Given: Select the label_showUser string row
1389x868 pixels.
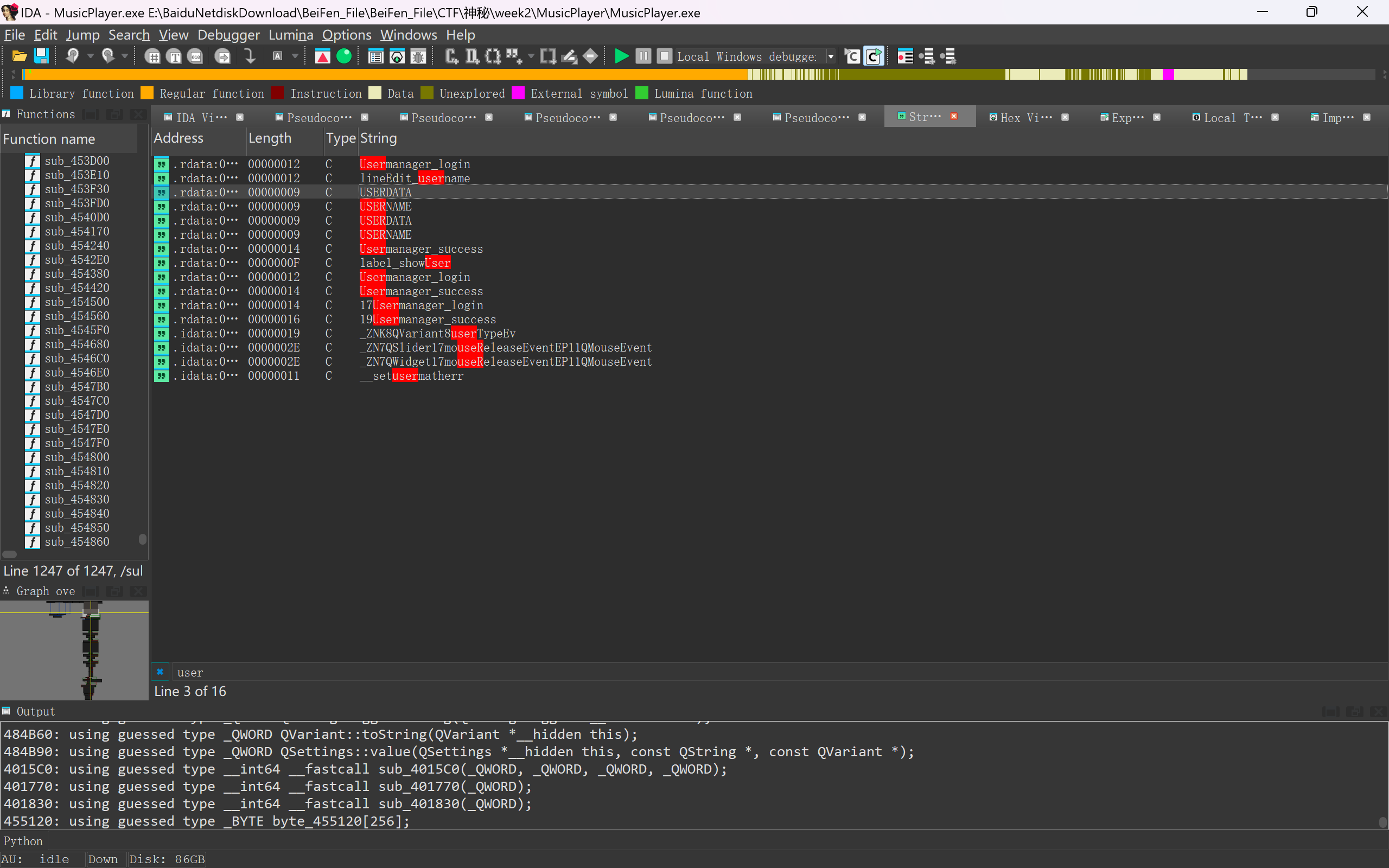Looking at the screenshot, I should 405,263.
